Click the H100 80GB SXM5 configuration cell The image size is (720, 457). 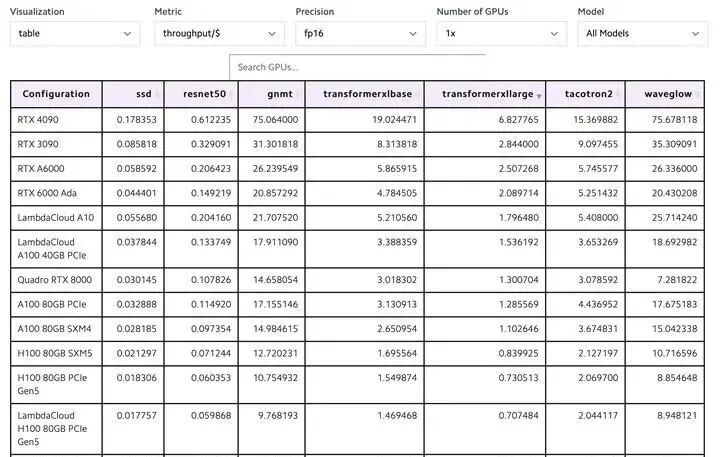pyautogui.click(x=56, y=353)
